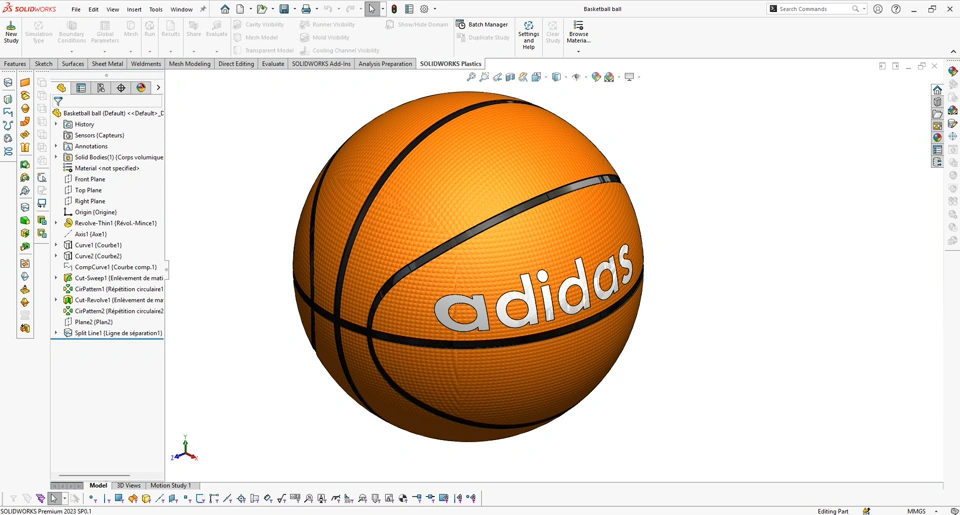
Task: Open Design Library in task pane
Action: pos(937,102)
